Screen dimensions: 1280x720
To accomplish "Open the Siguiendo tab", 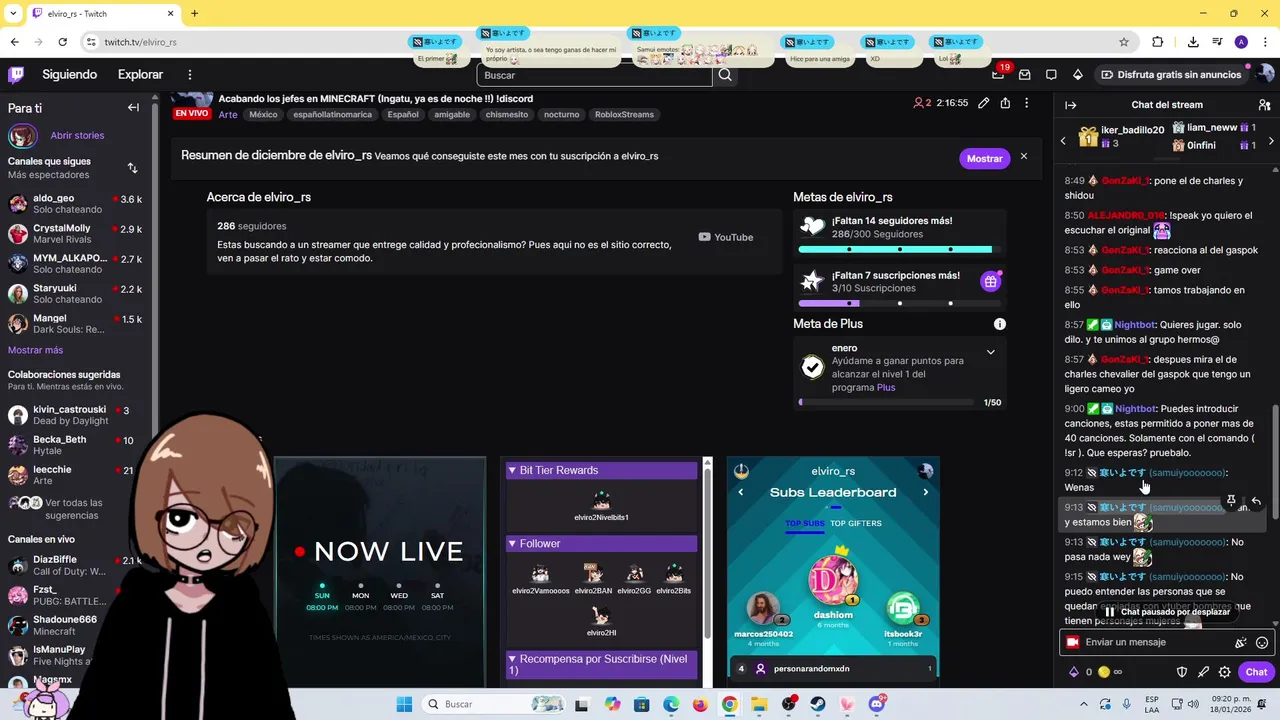I will 69,75.
